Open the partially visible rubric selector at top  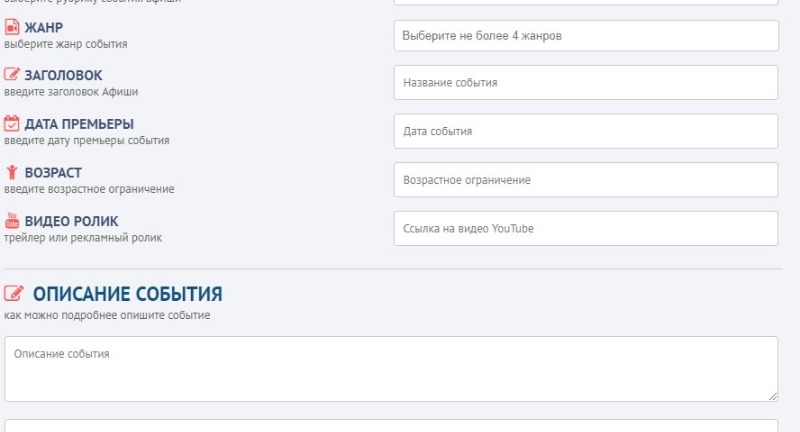click(x=585, y=2)
